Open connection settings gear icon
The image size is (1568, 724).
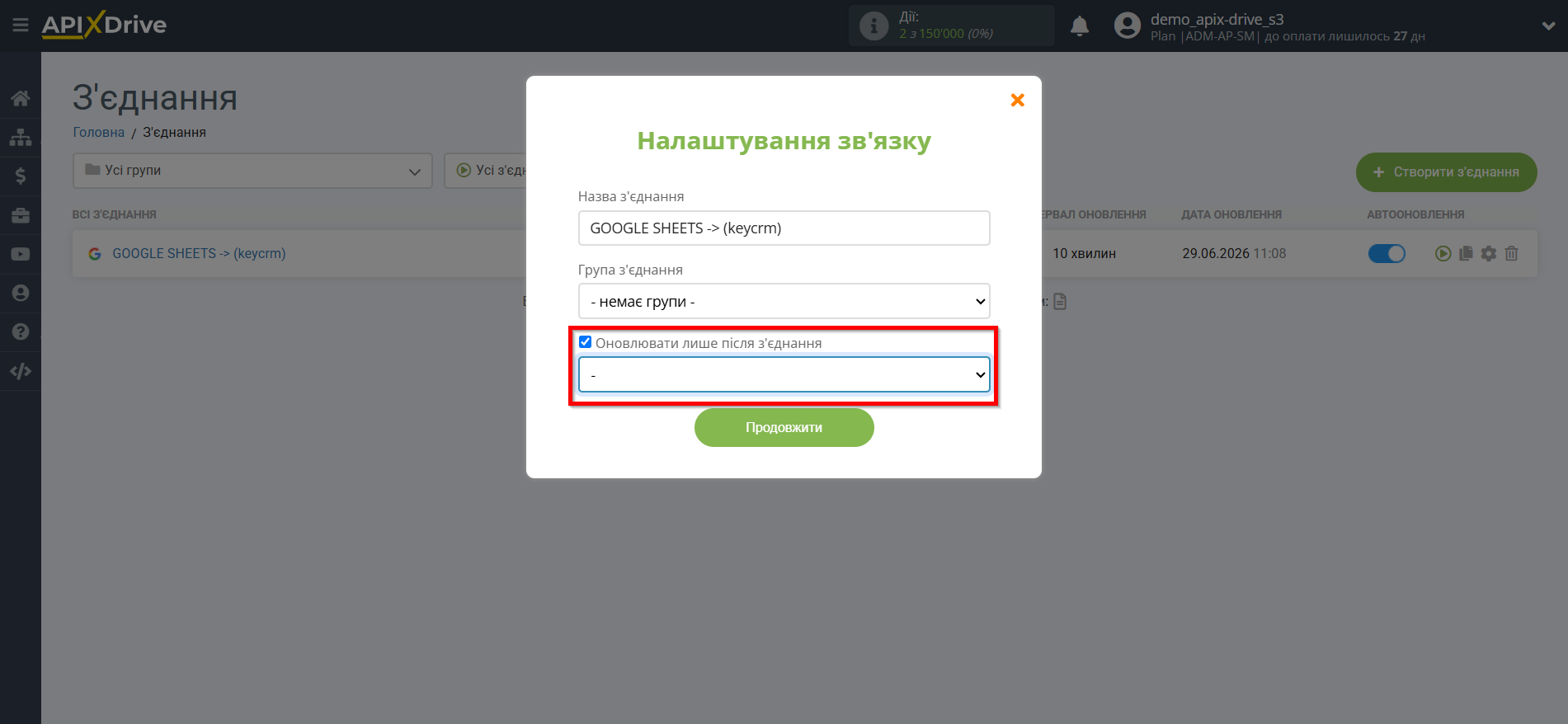(1488, 253)
